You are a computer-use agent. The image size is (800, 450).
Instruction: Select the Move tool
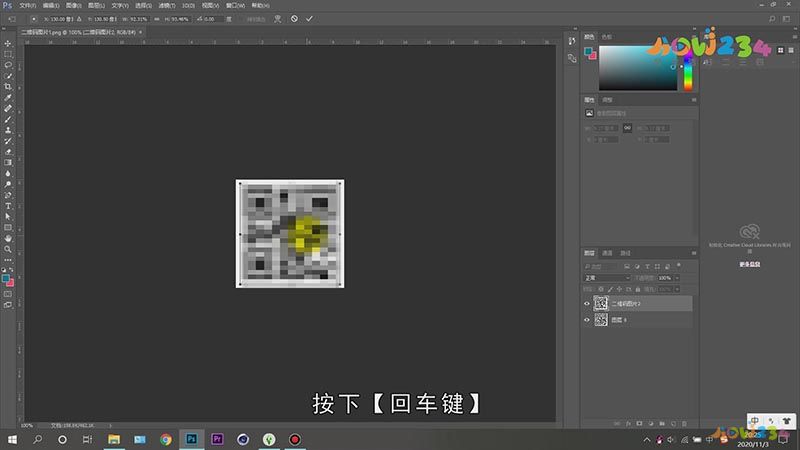(8, 43)
